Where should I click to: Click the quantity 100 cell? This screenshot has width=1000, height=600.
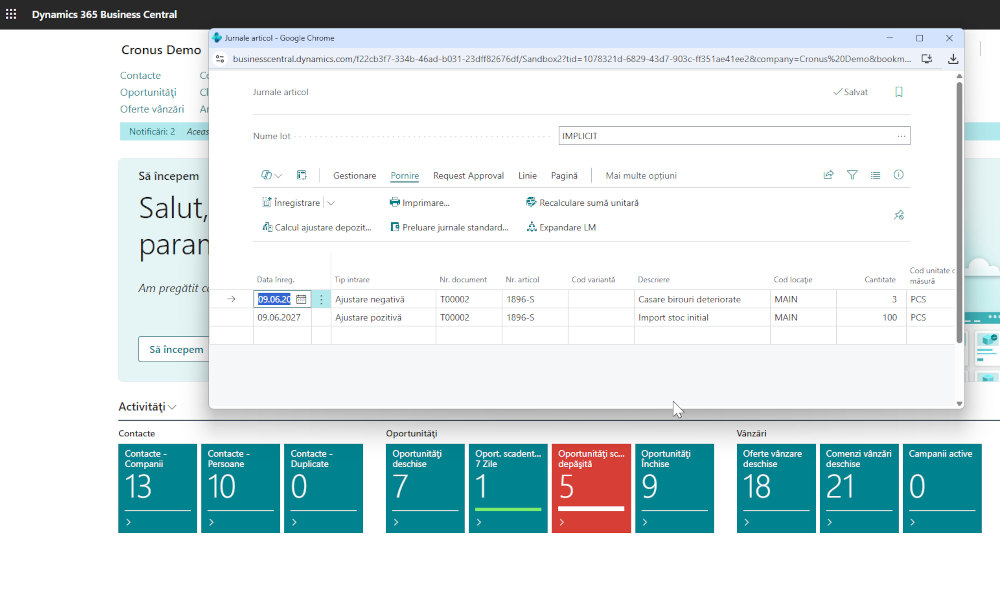871,318
